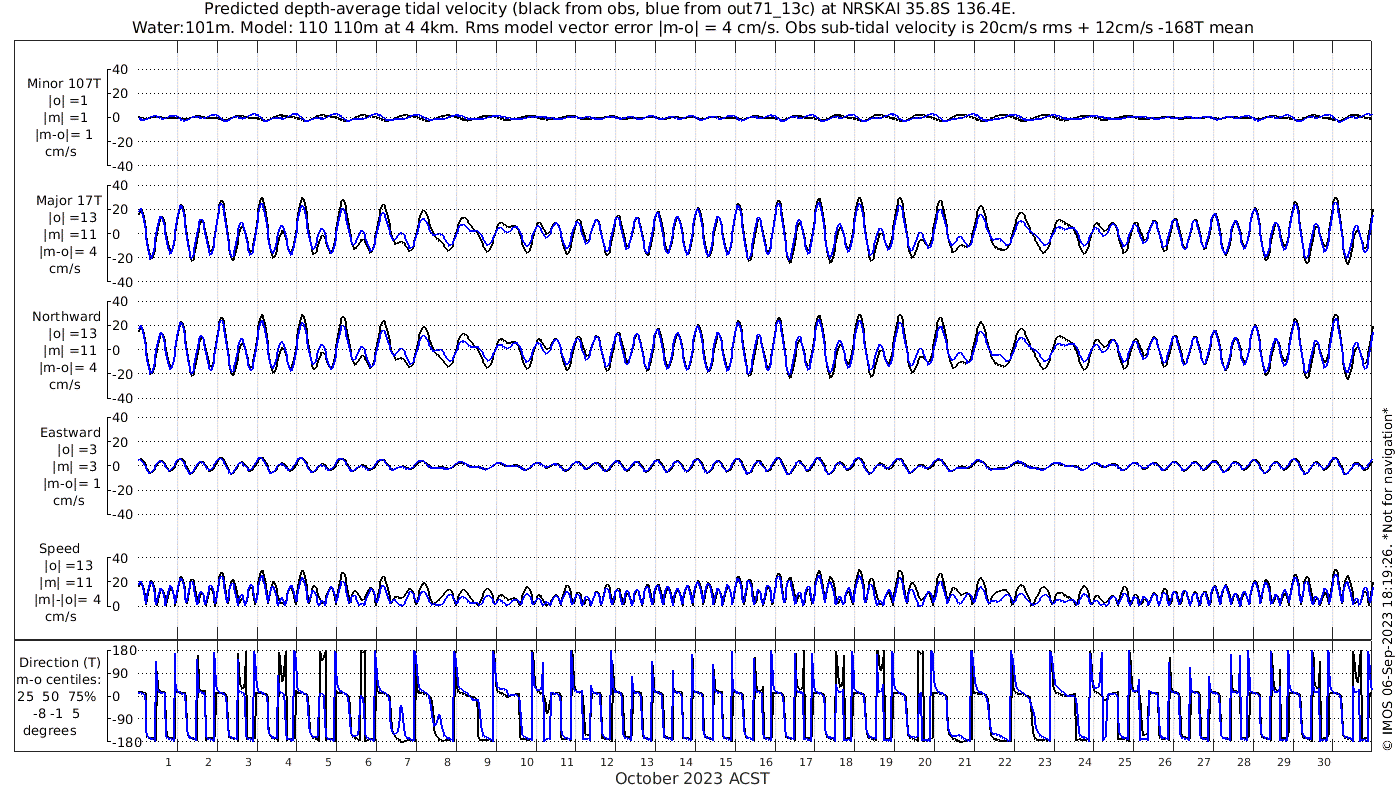The height and width of the screenshot is (800, 1400).
Task: Click day 1 on the date axis
Action: coord(168,762)
